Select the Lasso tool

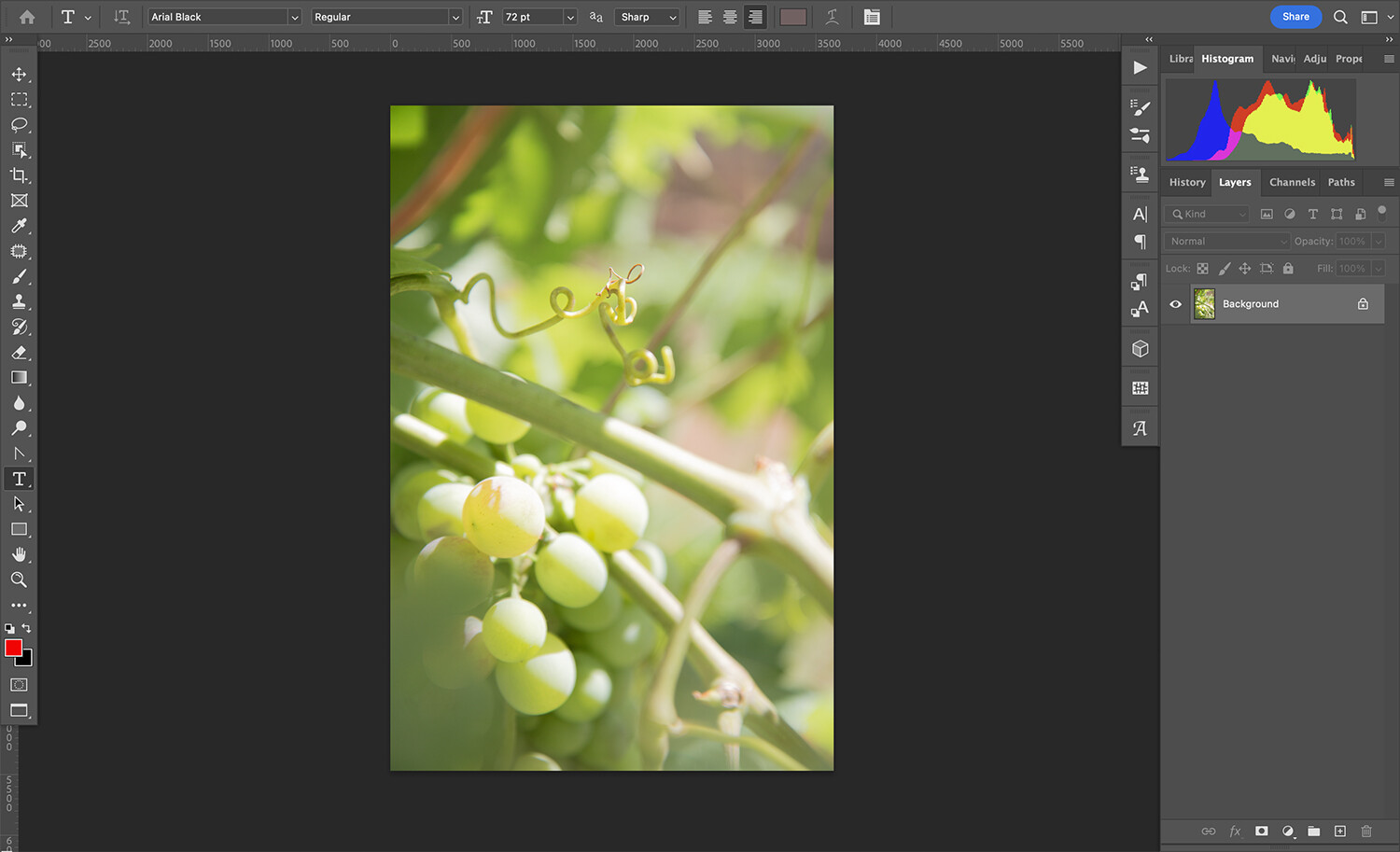click(x=19, y=124)
